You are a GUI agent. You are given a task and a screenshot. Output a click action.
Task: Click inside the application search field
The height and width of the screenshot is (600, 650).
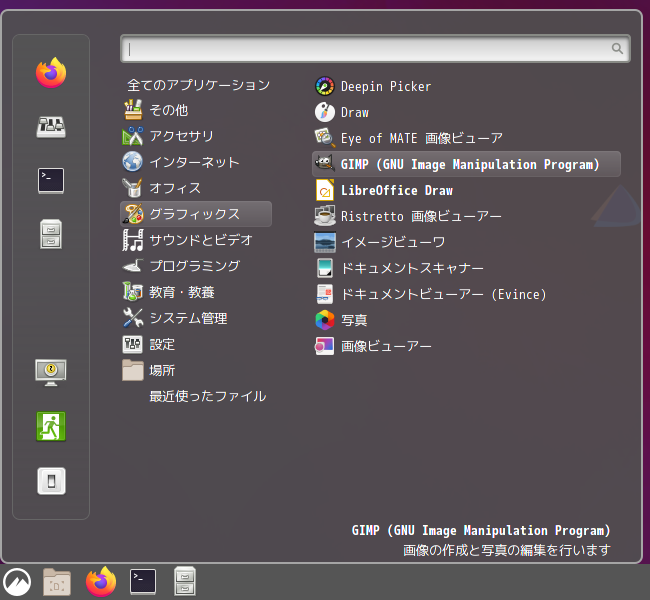[375, 49]
